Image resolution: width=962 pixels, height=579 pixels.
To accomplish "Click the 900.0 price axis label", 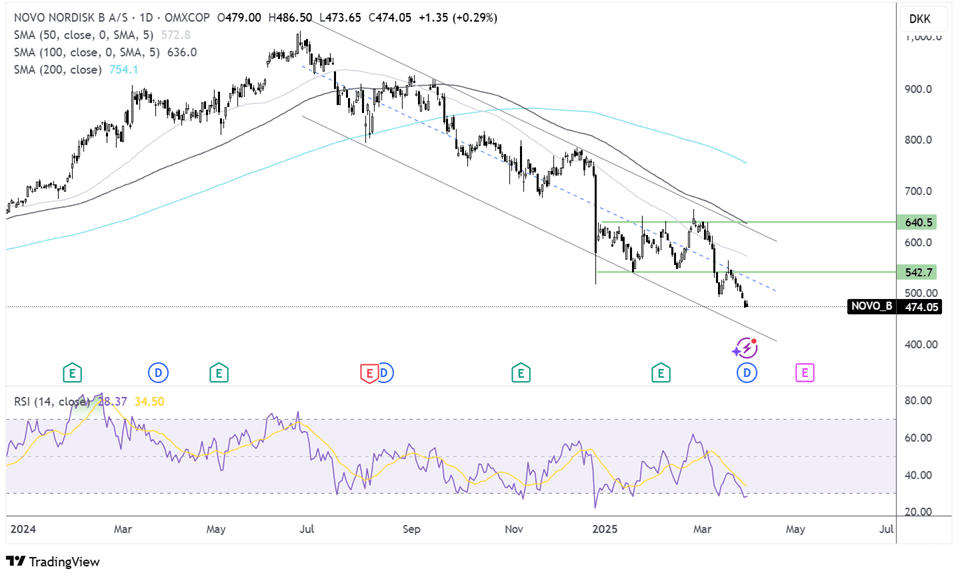I will [918, 89].
